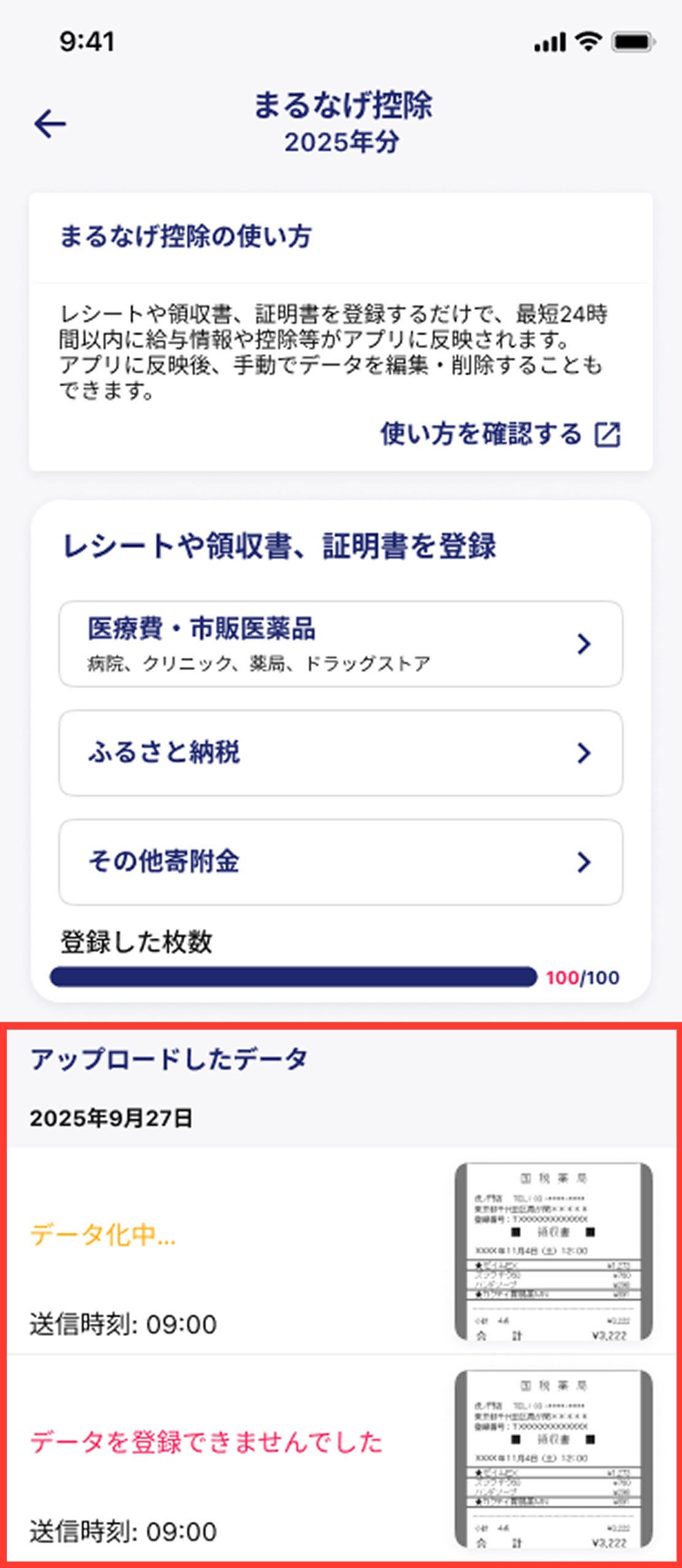682x1568 pixels.
Task: Tap the データ化中... status entry
Action: click(x=103, y=1234)
